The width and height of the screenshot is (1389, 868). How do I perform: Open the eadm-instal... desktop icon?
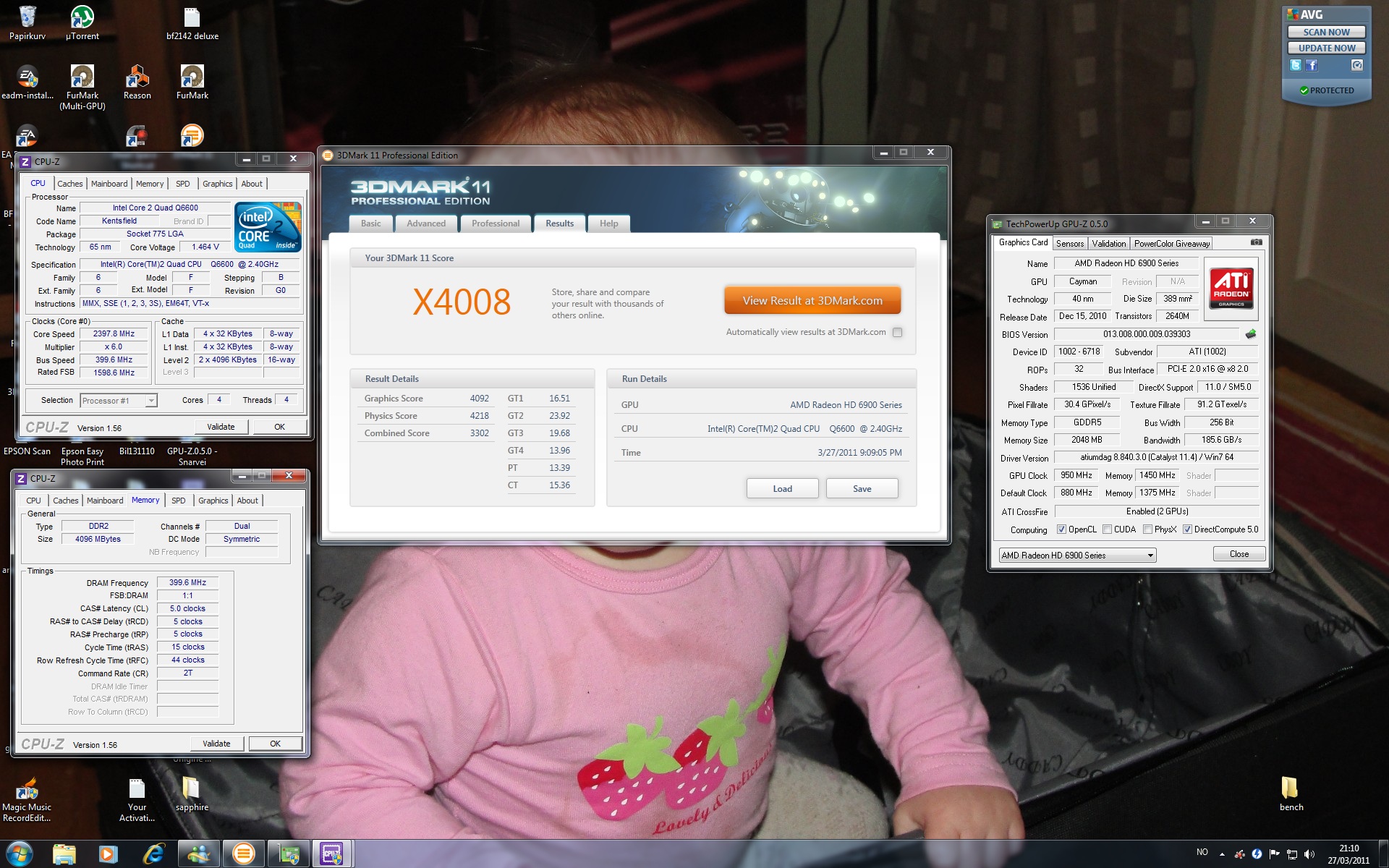point(27,82)
